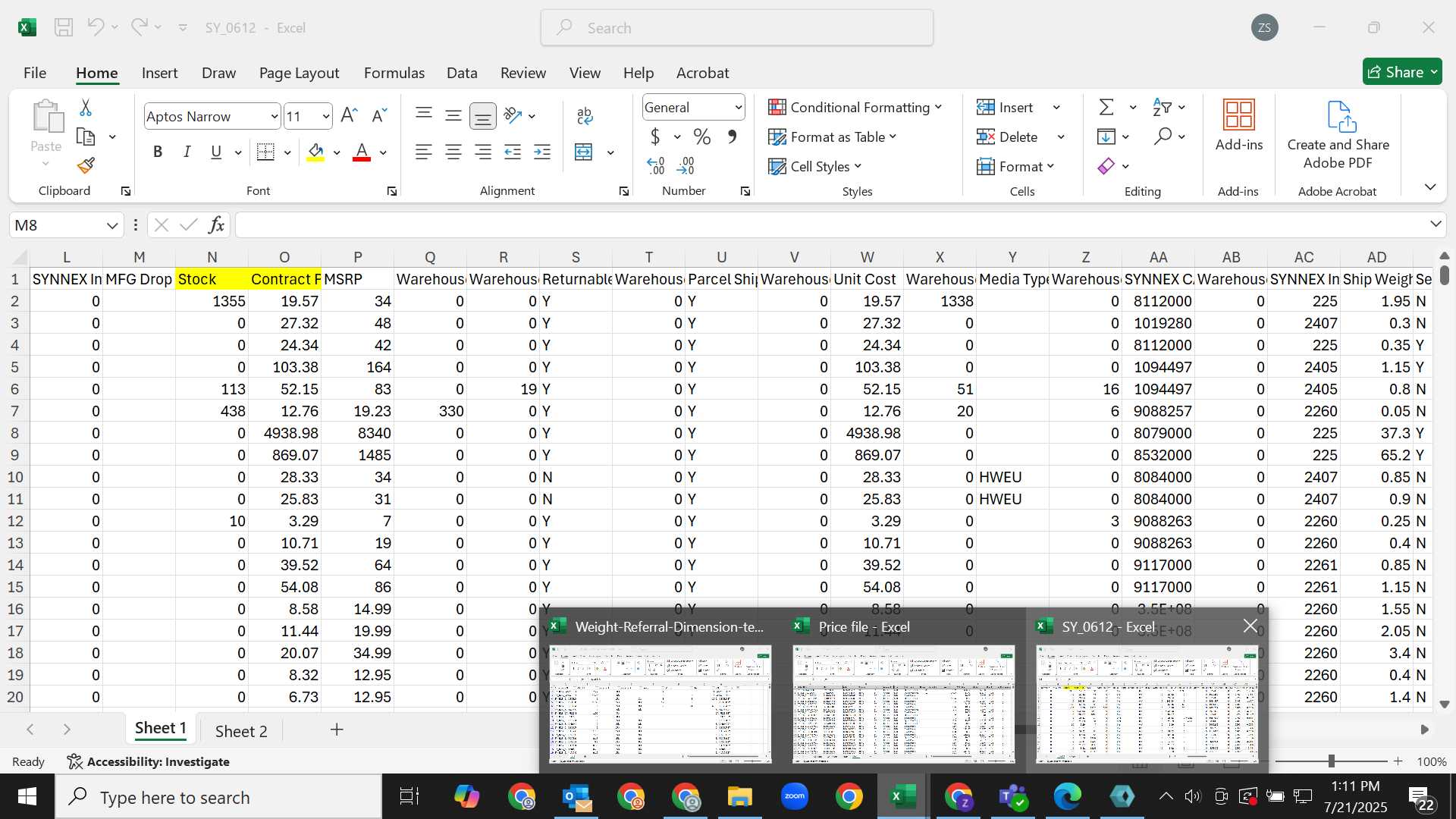The image size is (1456, 819).
Task: Click the Fill Color bucket icon
Action: (x=315, y=152)
